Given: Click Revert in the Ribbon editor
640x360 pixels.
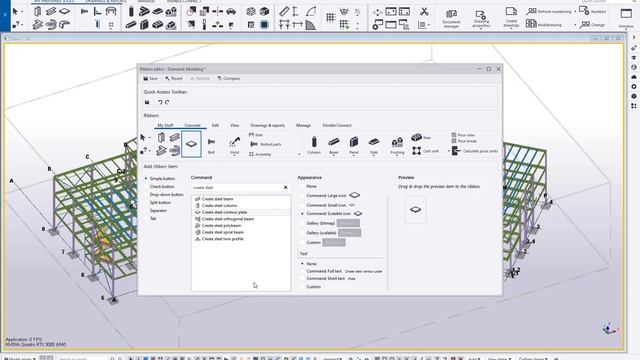Looking at the screenshot, I should coord(174,78).
